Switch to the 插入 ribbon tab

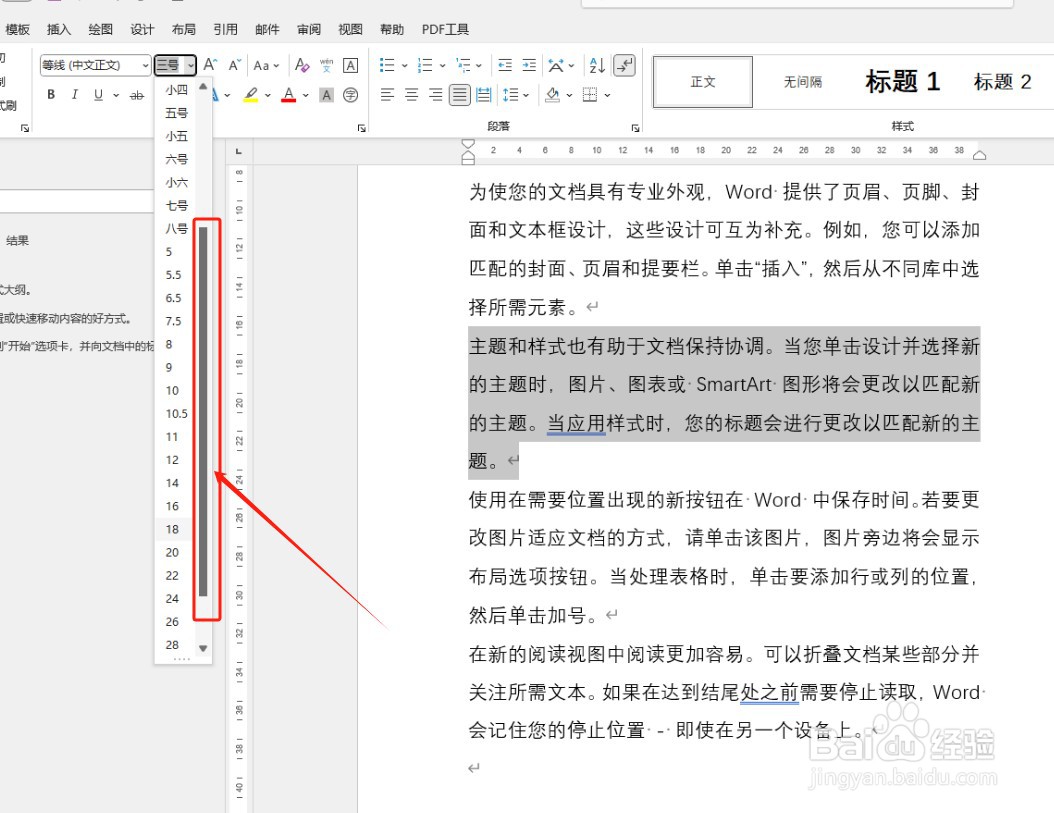58,29
